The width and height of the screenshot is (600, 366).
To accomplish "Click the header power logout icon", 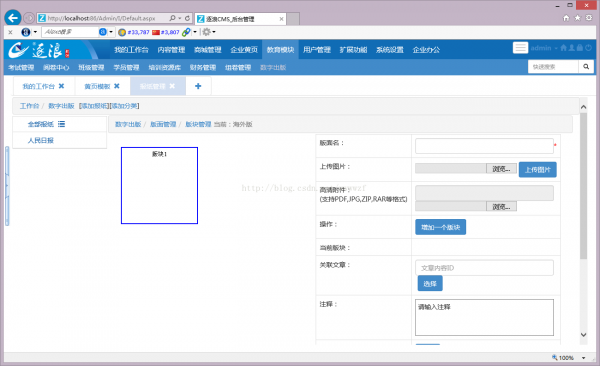I will pyautogui.click(x=589, y=48).
